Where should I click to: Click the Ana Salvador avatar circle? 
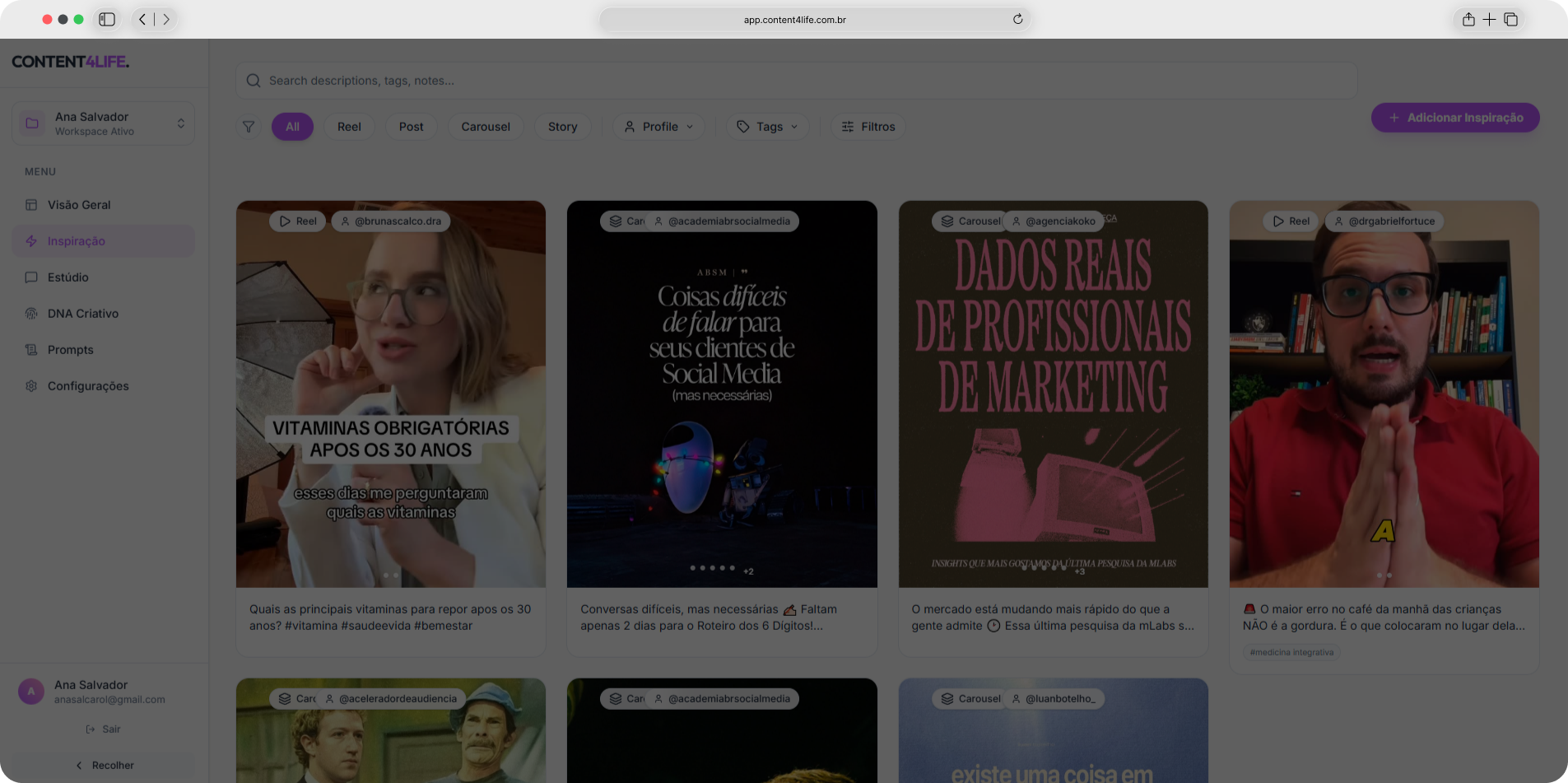pos(31,692)
